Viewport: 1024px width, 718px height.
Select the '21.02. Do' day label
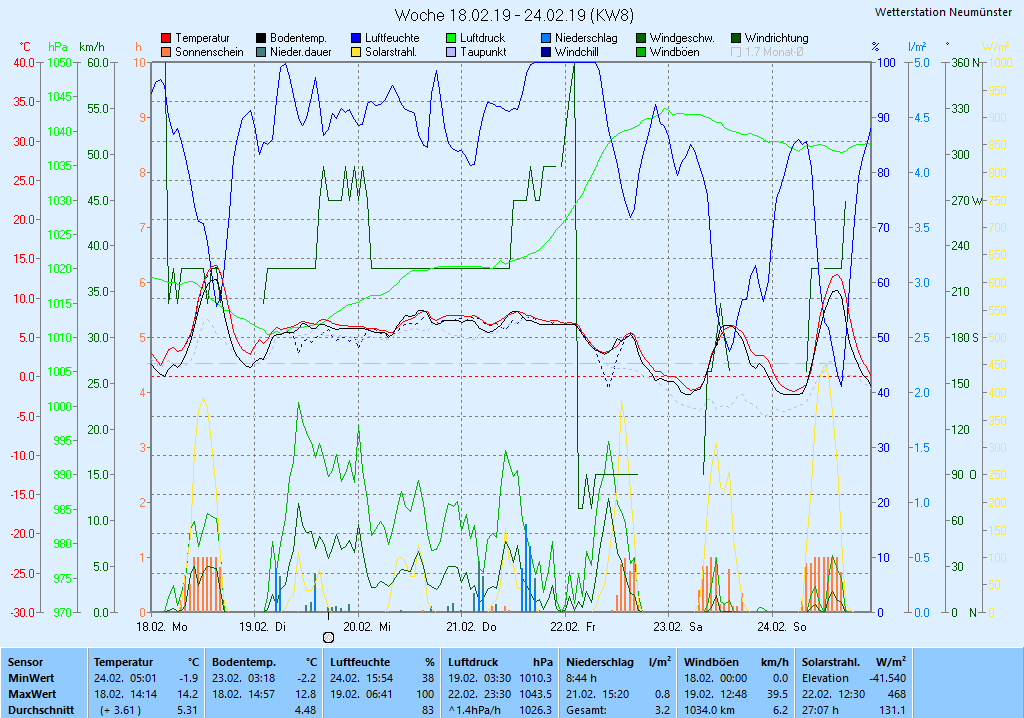click(x=471, y=627)
